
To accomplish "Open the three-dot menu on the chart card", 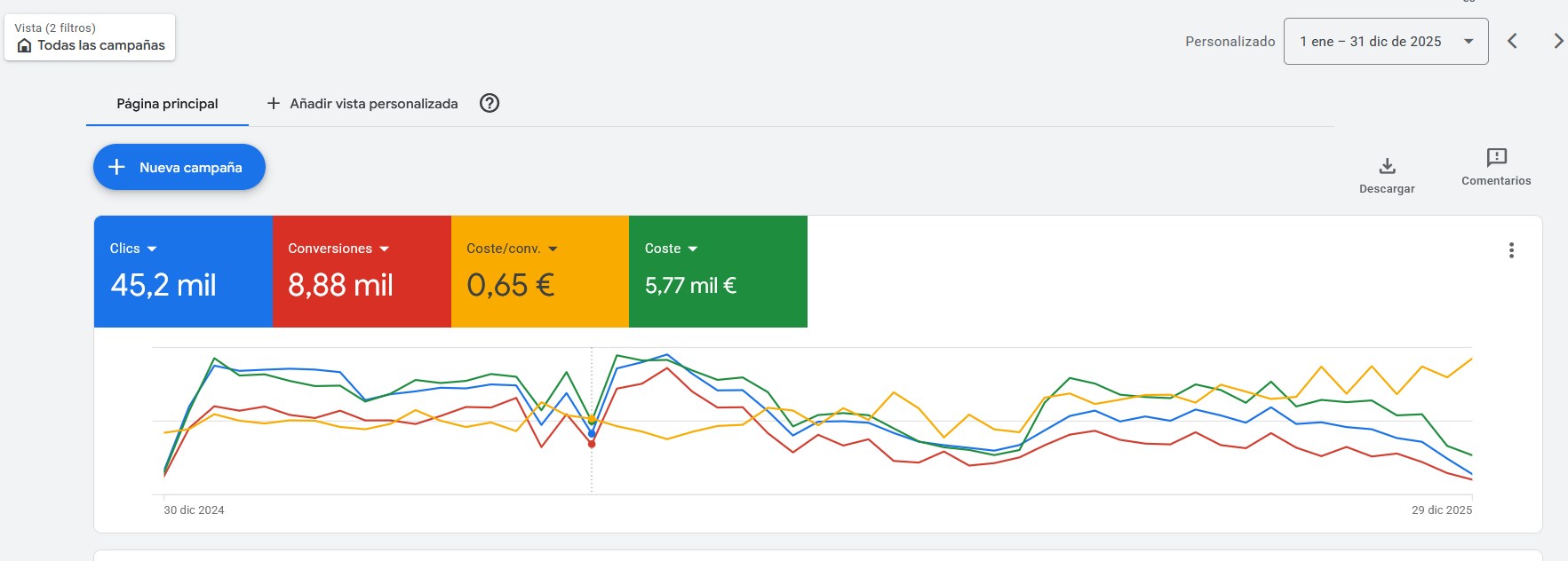I will [1511, 250].
